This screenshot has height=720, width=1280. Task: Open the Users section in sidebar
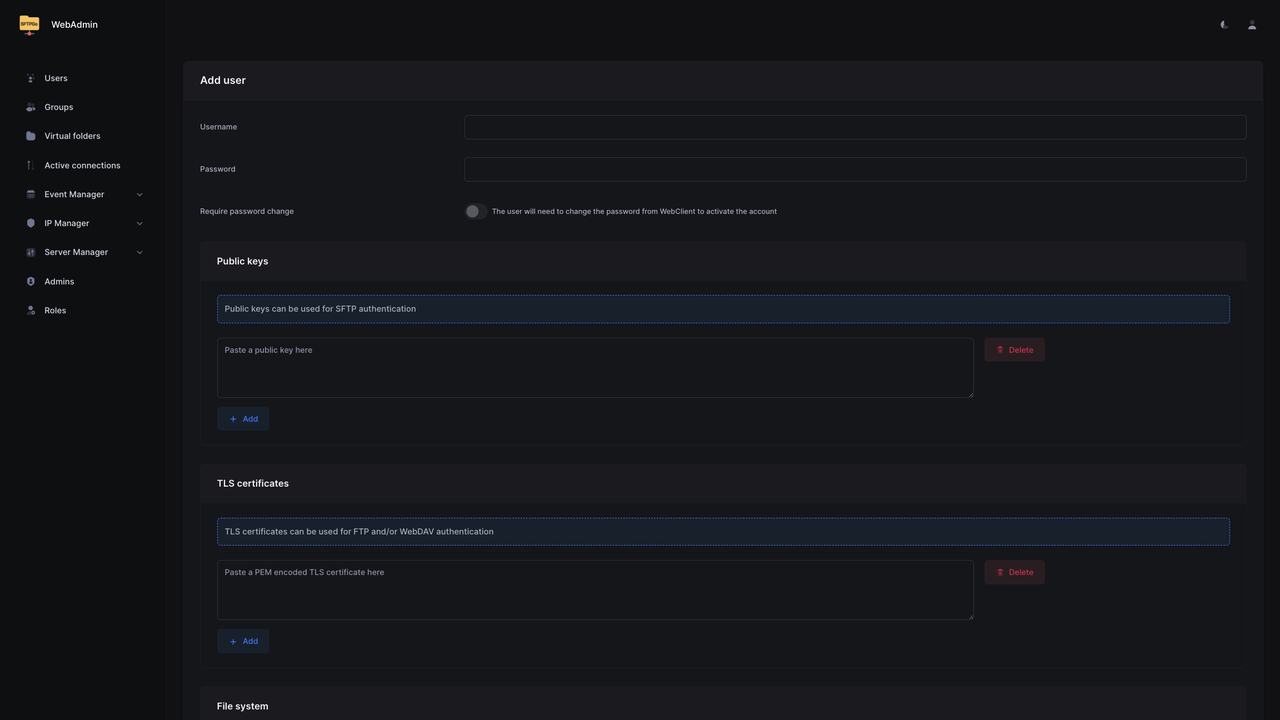point(55,78)
